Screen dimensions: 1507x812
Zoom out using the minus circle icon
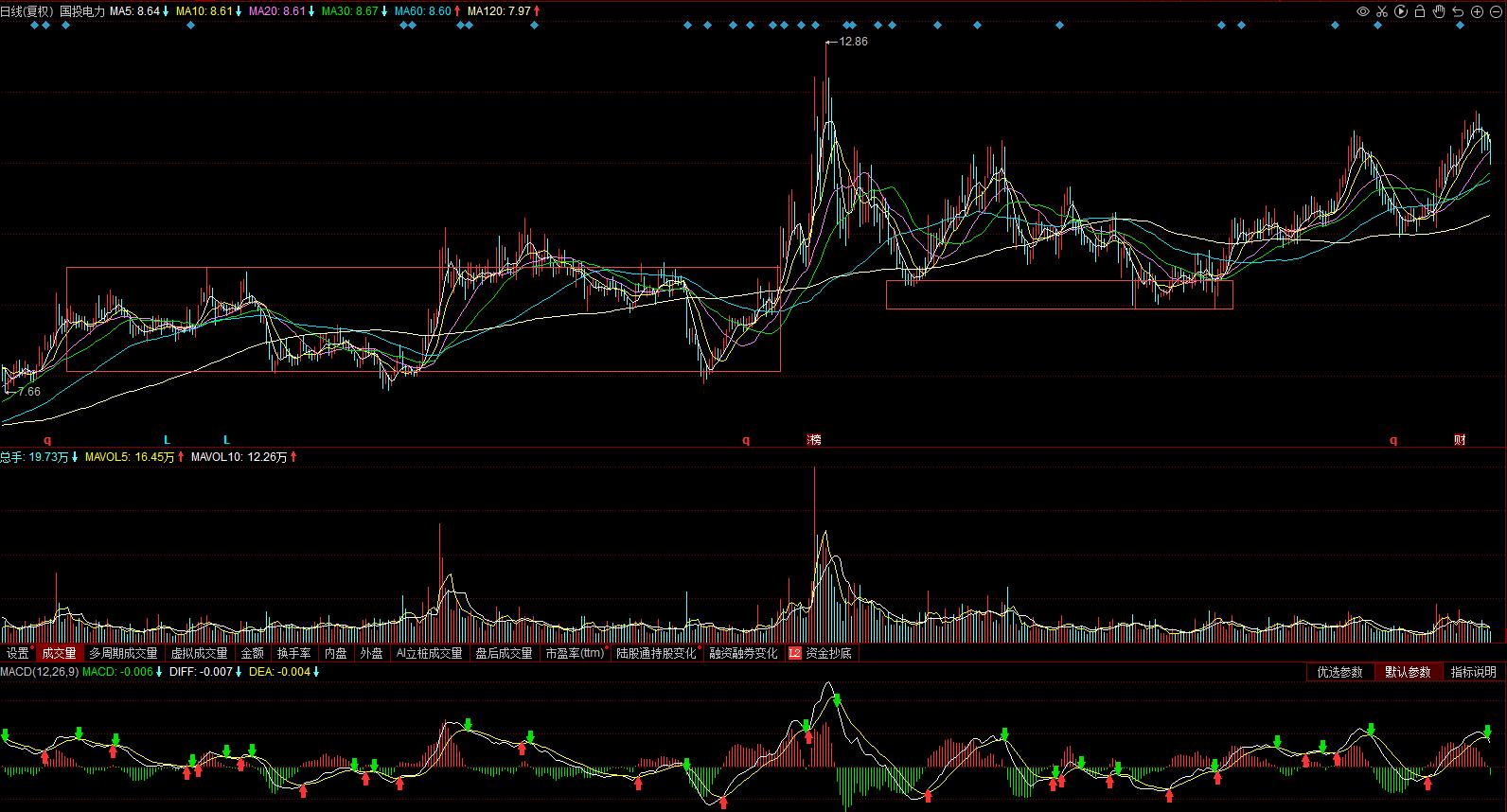tap(1496, 11)
